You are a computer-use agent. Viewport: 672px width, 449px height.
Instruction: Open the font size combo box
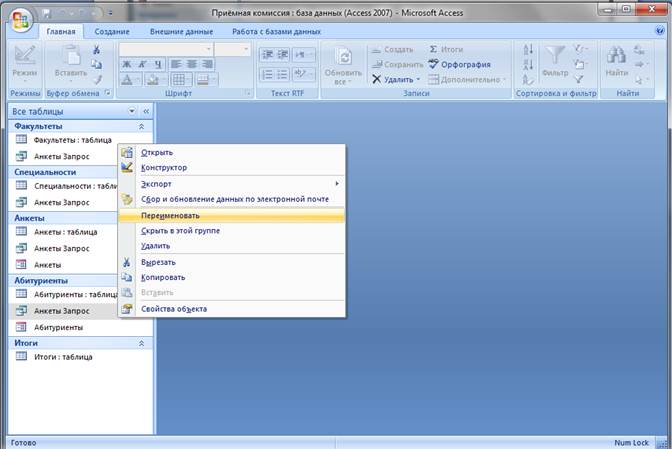tap(232, 49)
